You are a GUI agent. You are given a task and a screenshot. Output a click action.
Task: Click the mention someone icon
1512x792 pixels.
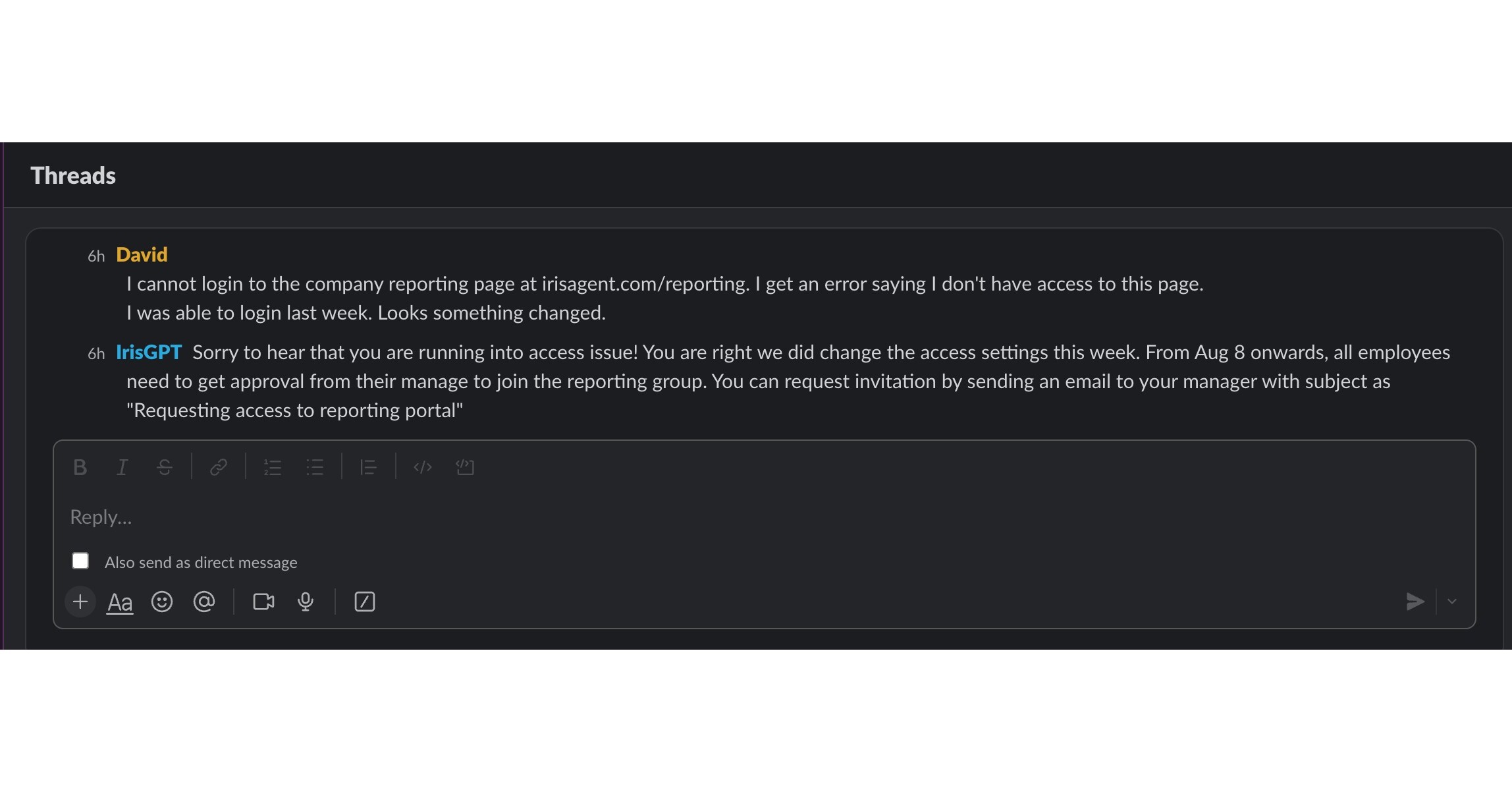point(205,602)
